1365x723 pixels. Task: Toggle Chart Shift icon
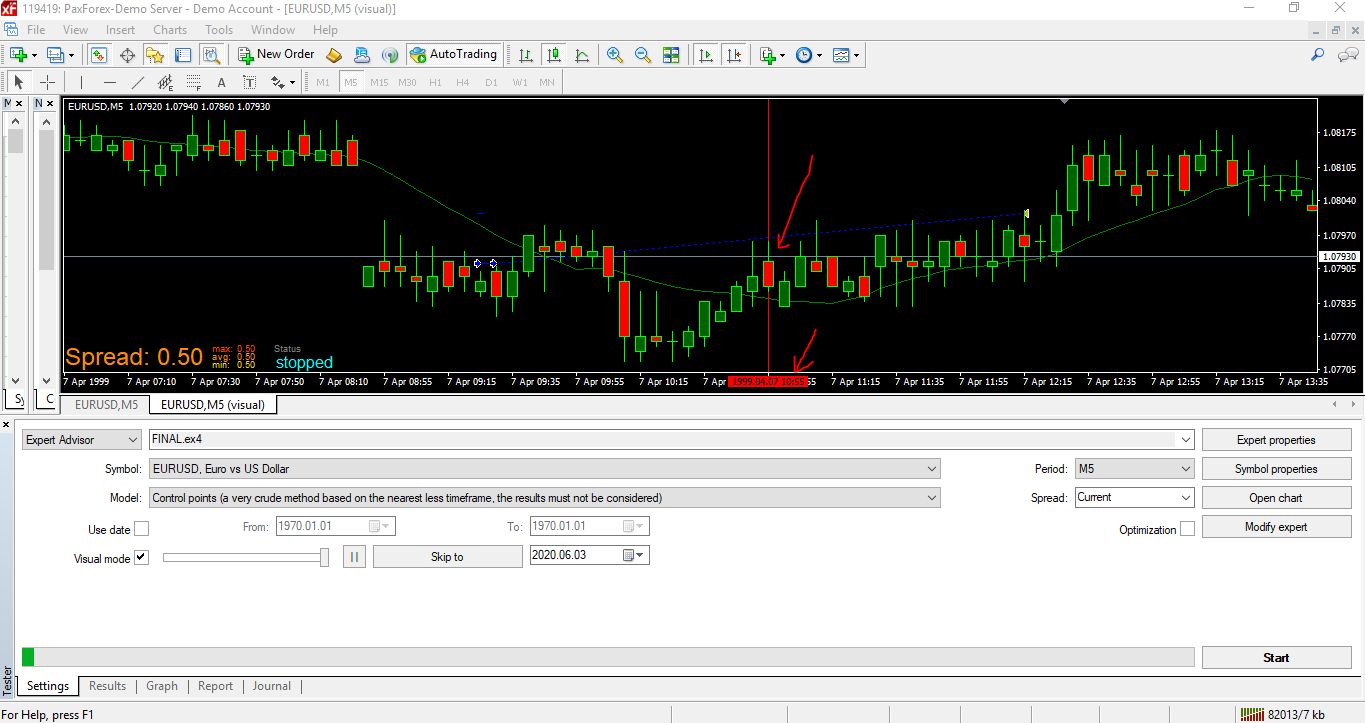tap(735, 55)
